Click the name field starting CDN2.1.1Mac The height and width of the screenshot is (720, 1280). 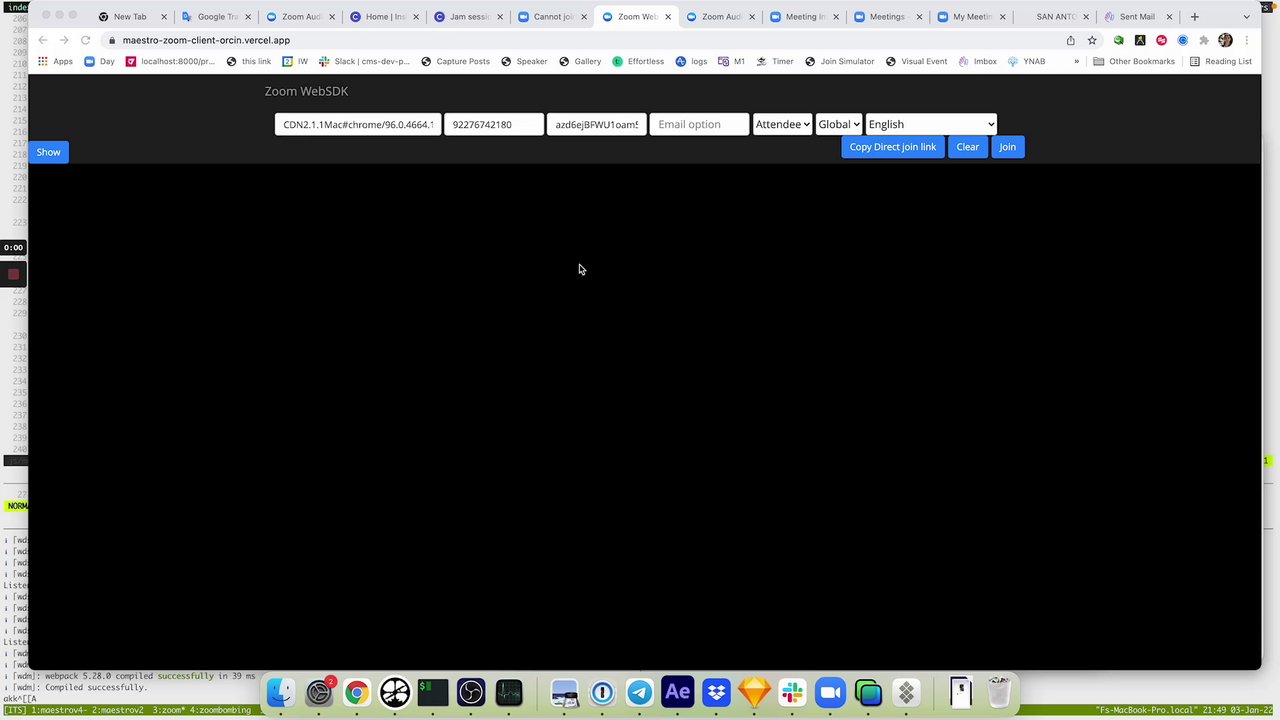pyautogui.click(x=358, y=124)
